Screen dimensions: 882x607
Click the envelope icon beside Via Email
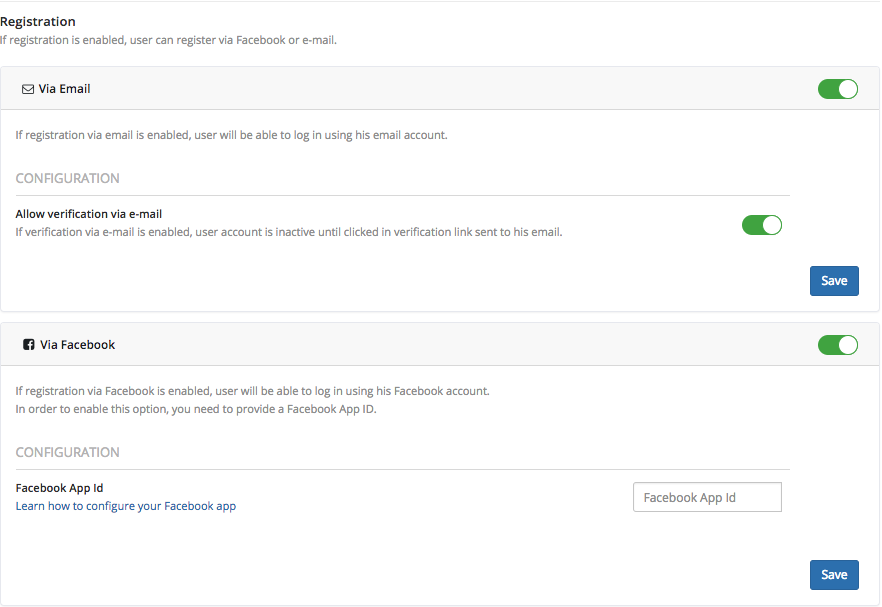click(28, 89)
